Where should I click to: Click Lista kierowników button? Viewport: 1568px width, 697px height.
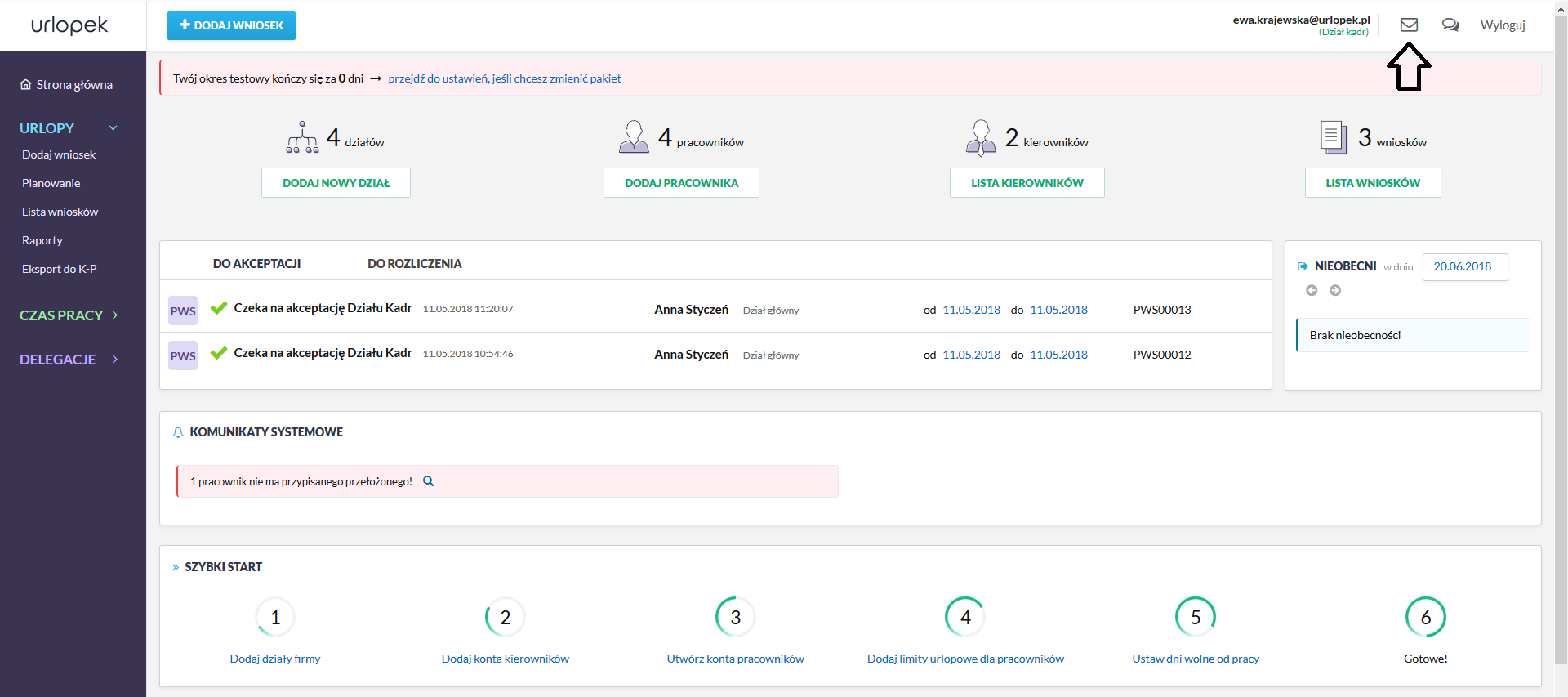point(1027,183)
